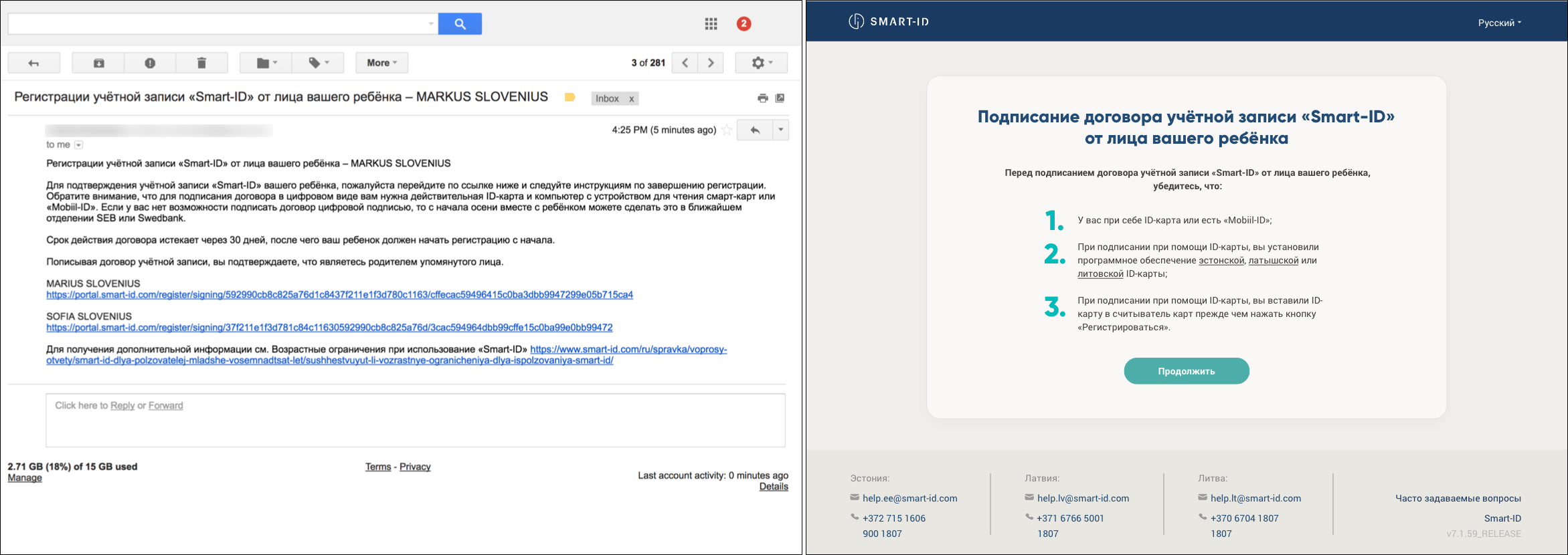Viewport: 1568px width, 555px height.
Task: Open the red notifications badge showing 2
Action: [744, 24]
